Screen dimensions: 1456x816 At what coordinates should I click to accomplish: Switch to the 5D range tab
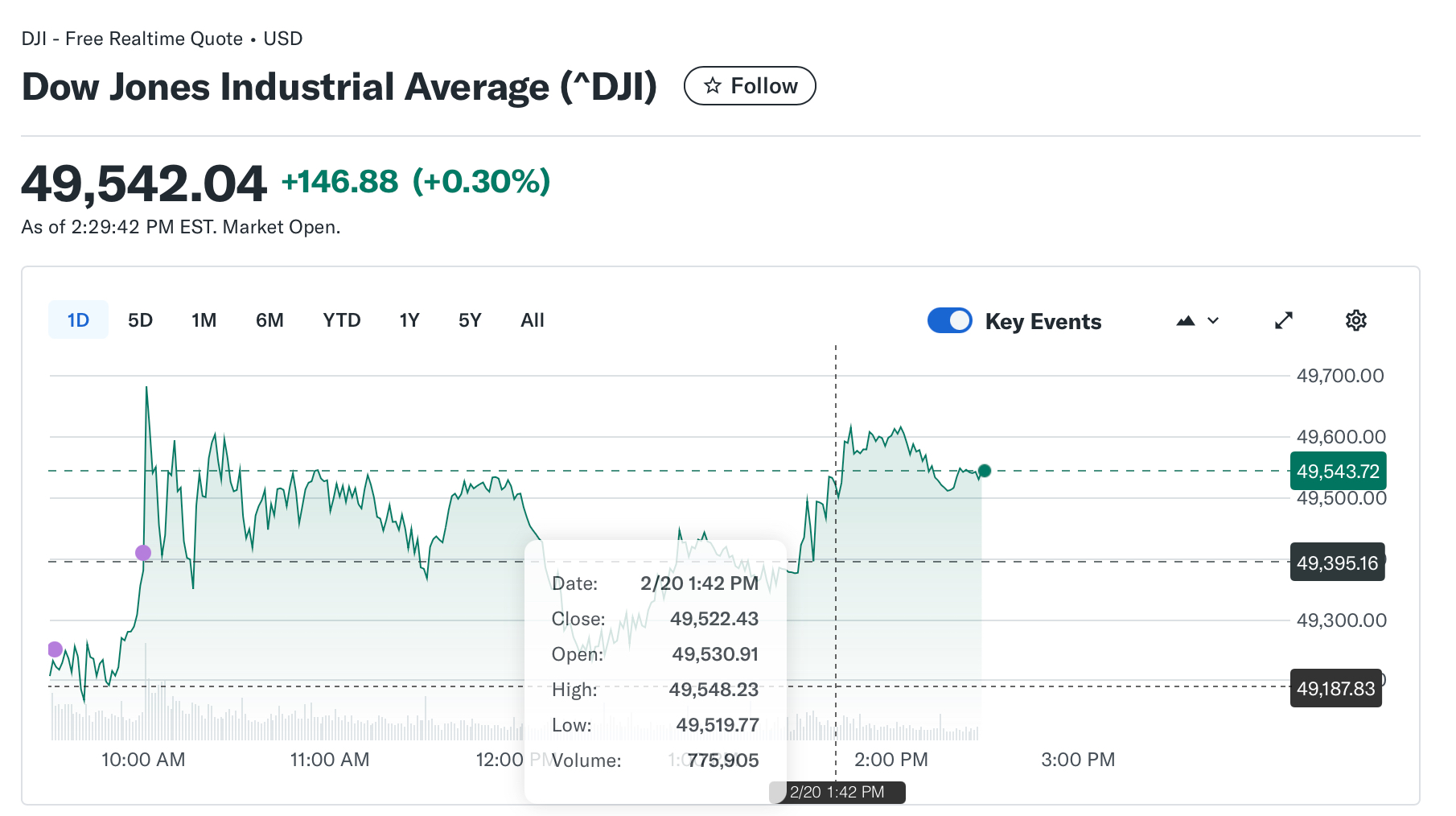(x=140, y=320)
